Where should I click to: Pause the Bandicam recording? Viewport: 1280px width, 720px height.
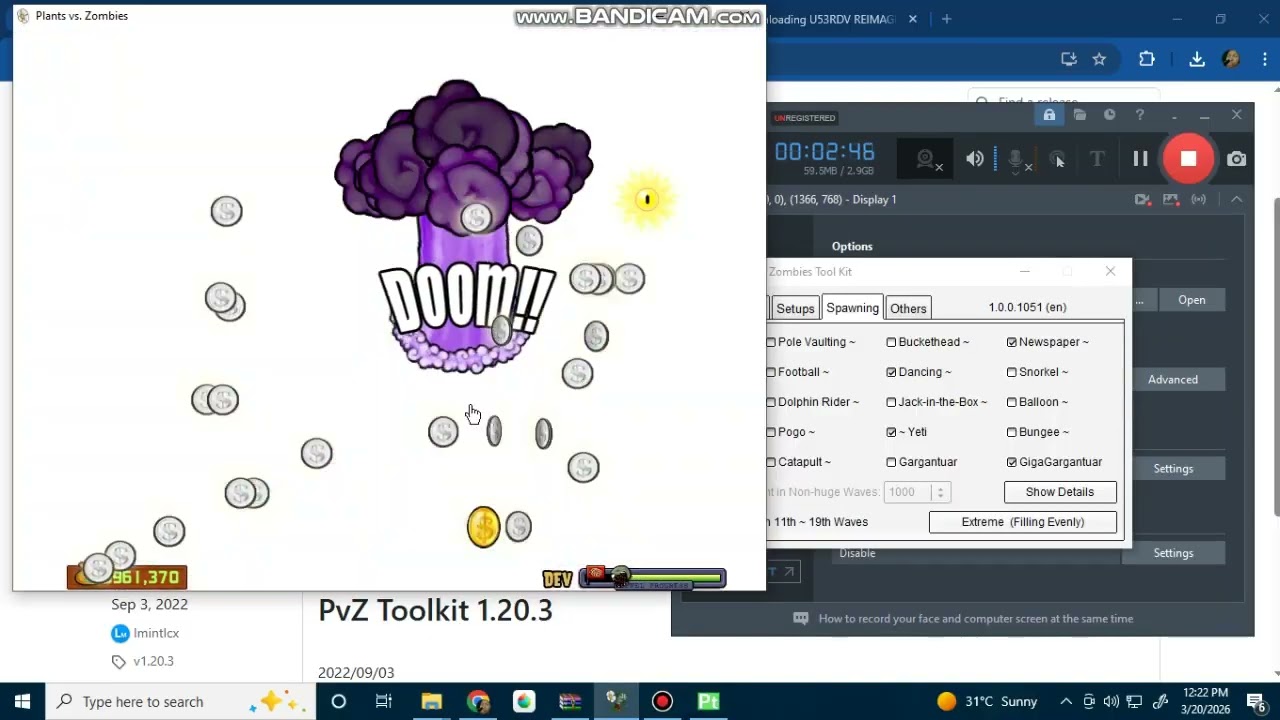1140,159
